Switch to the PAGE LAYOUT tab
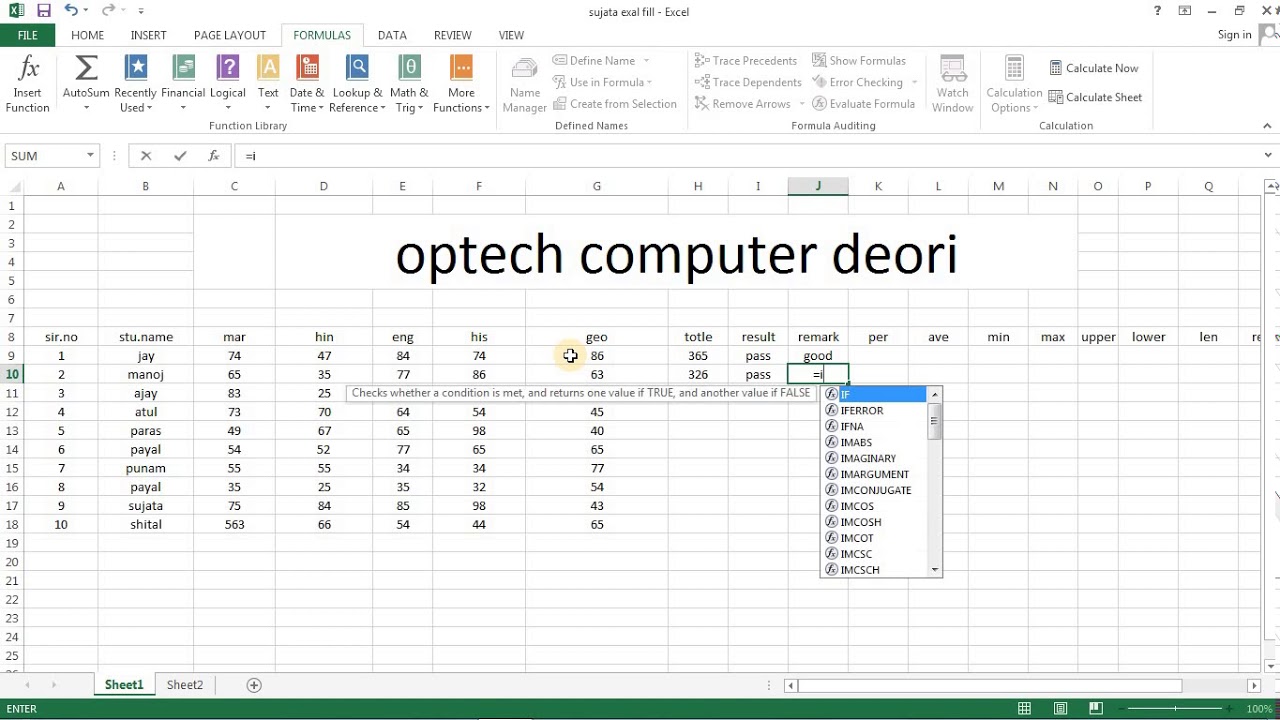The image size is (1280, 720). [x=230, y=35]
